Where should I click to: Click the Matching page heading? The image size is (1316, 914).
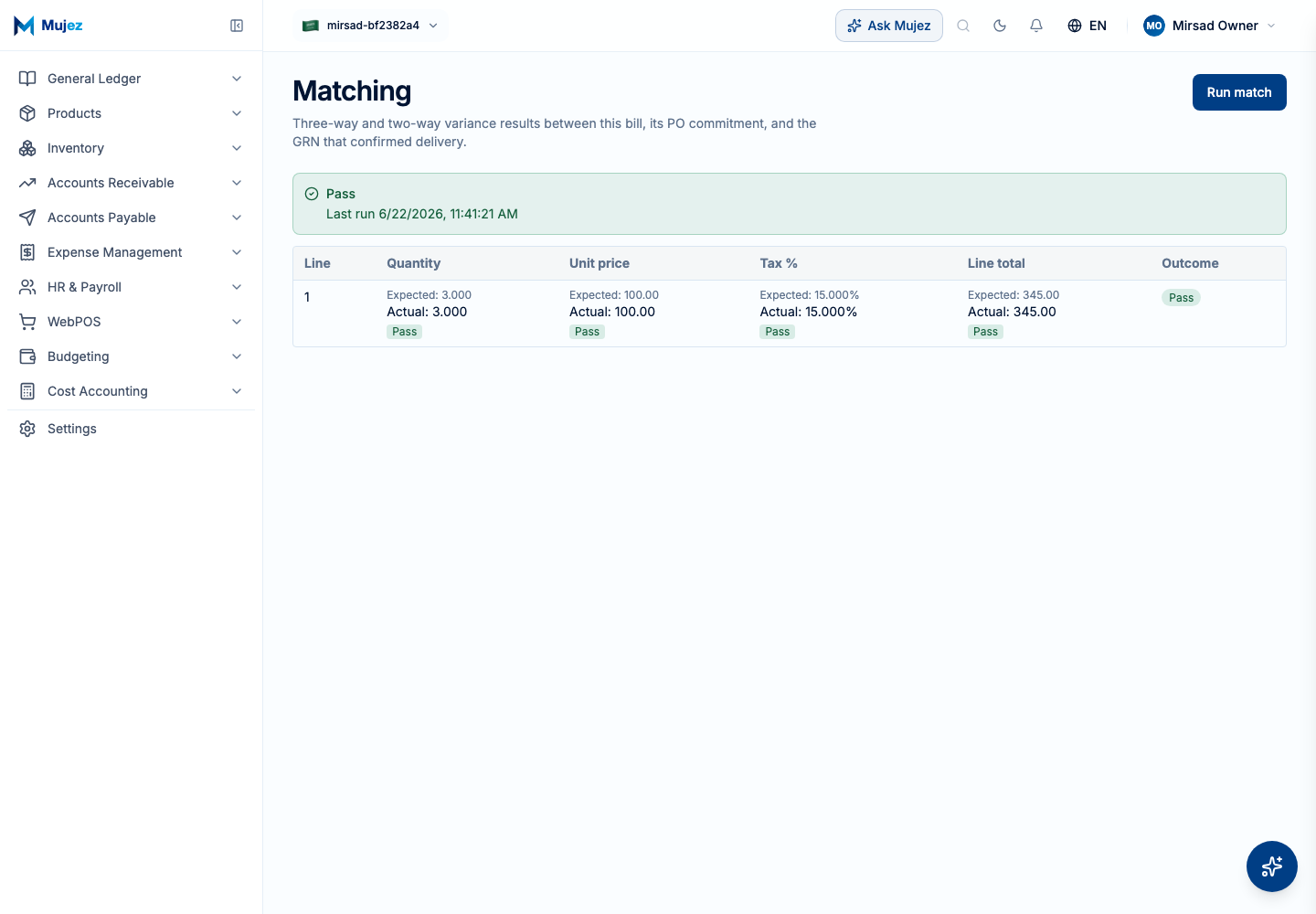(x=352, y=91)
